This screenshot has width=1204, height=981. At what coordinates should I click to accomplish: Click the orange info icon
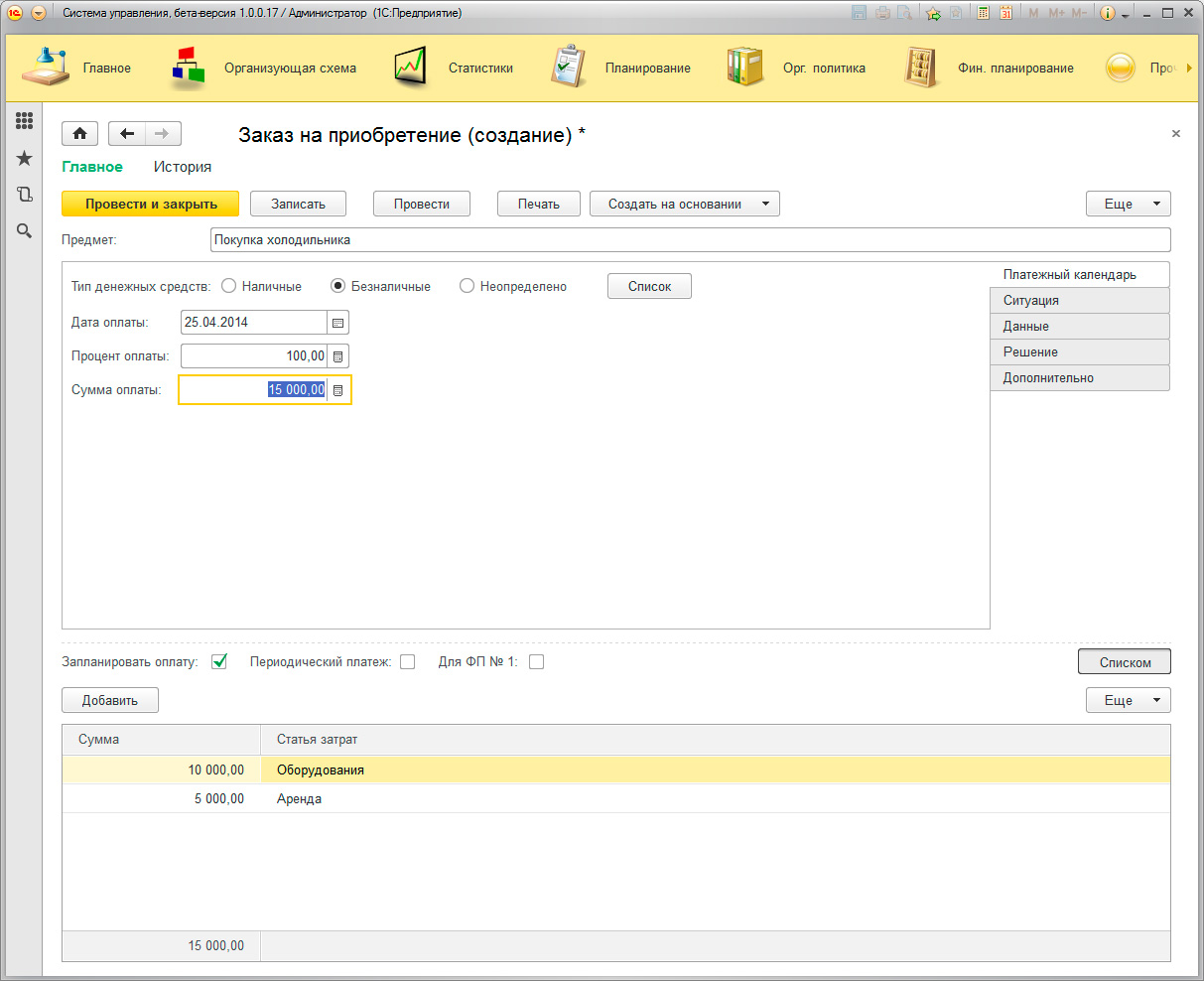point(1108,13)
